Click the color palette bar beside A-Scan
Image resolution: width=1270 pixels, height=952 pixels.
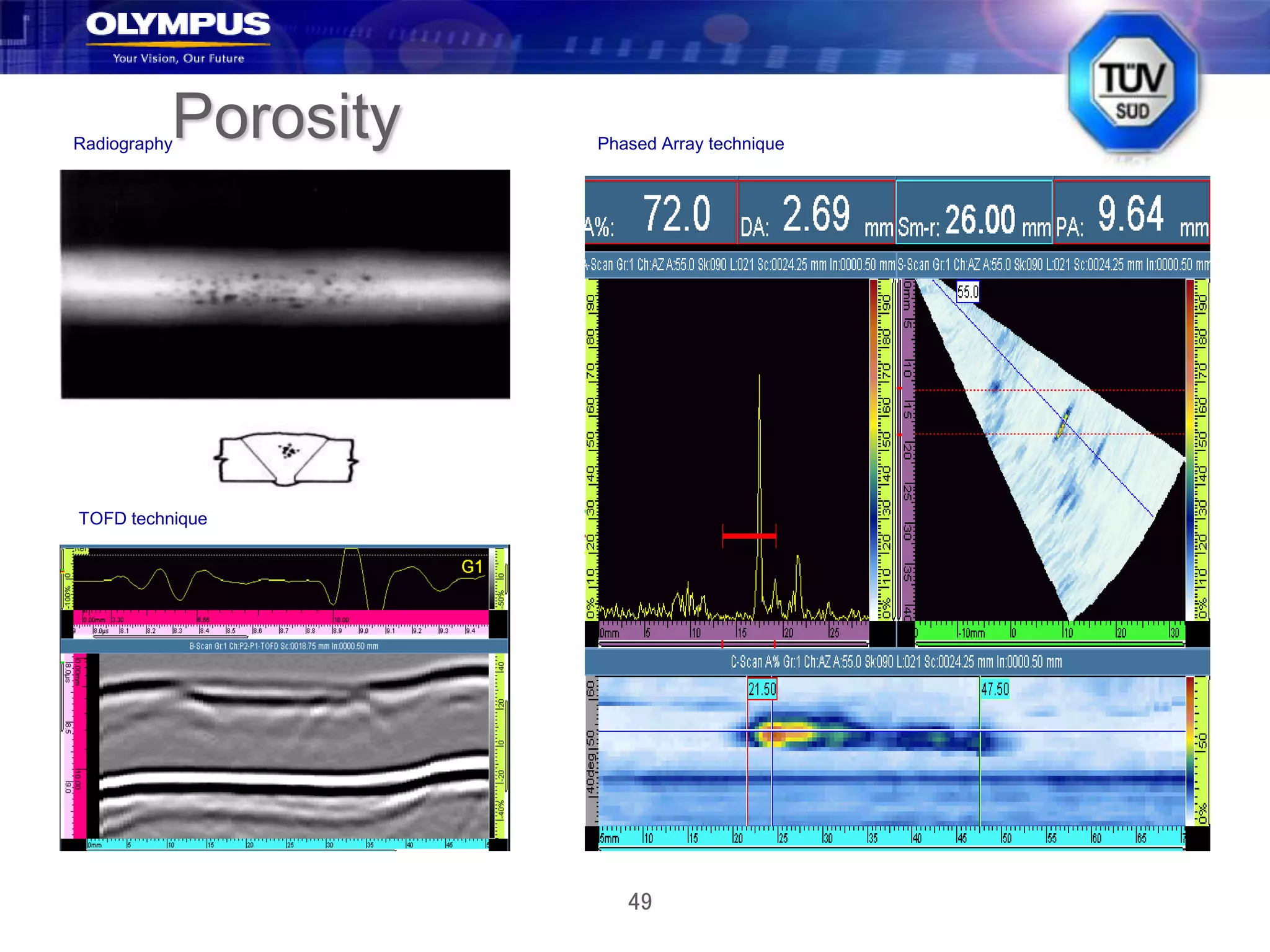pos(873,449)
